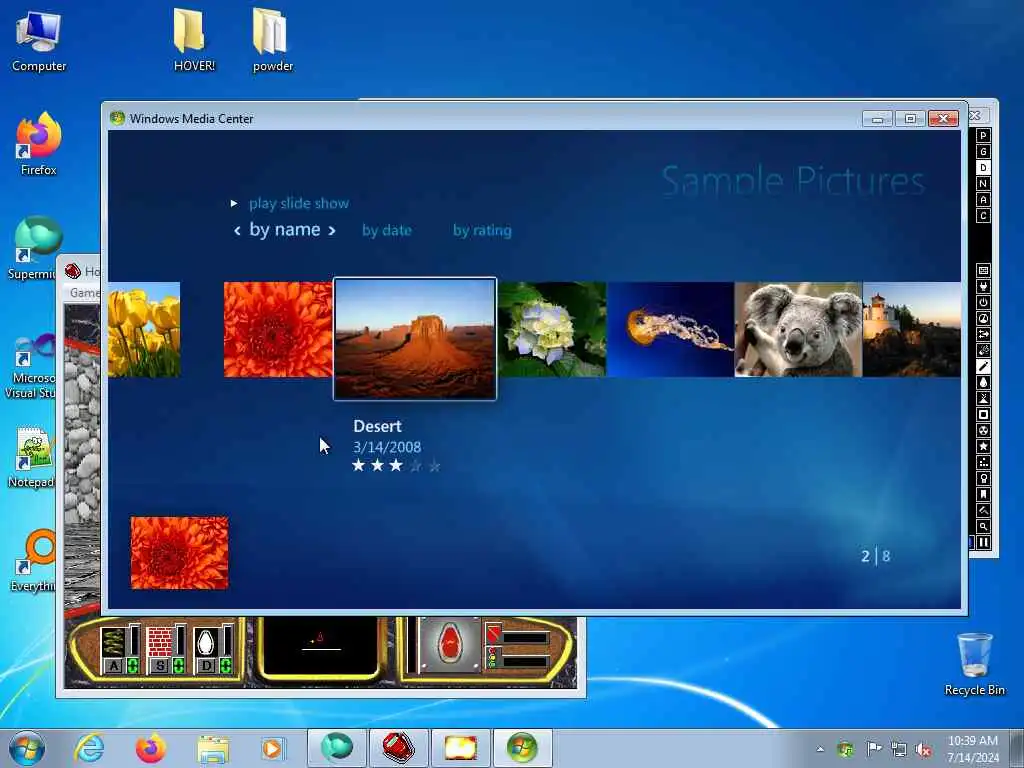Click the small chrysanthemum preview at the bottom left

pos(180,552)
